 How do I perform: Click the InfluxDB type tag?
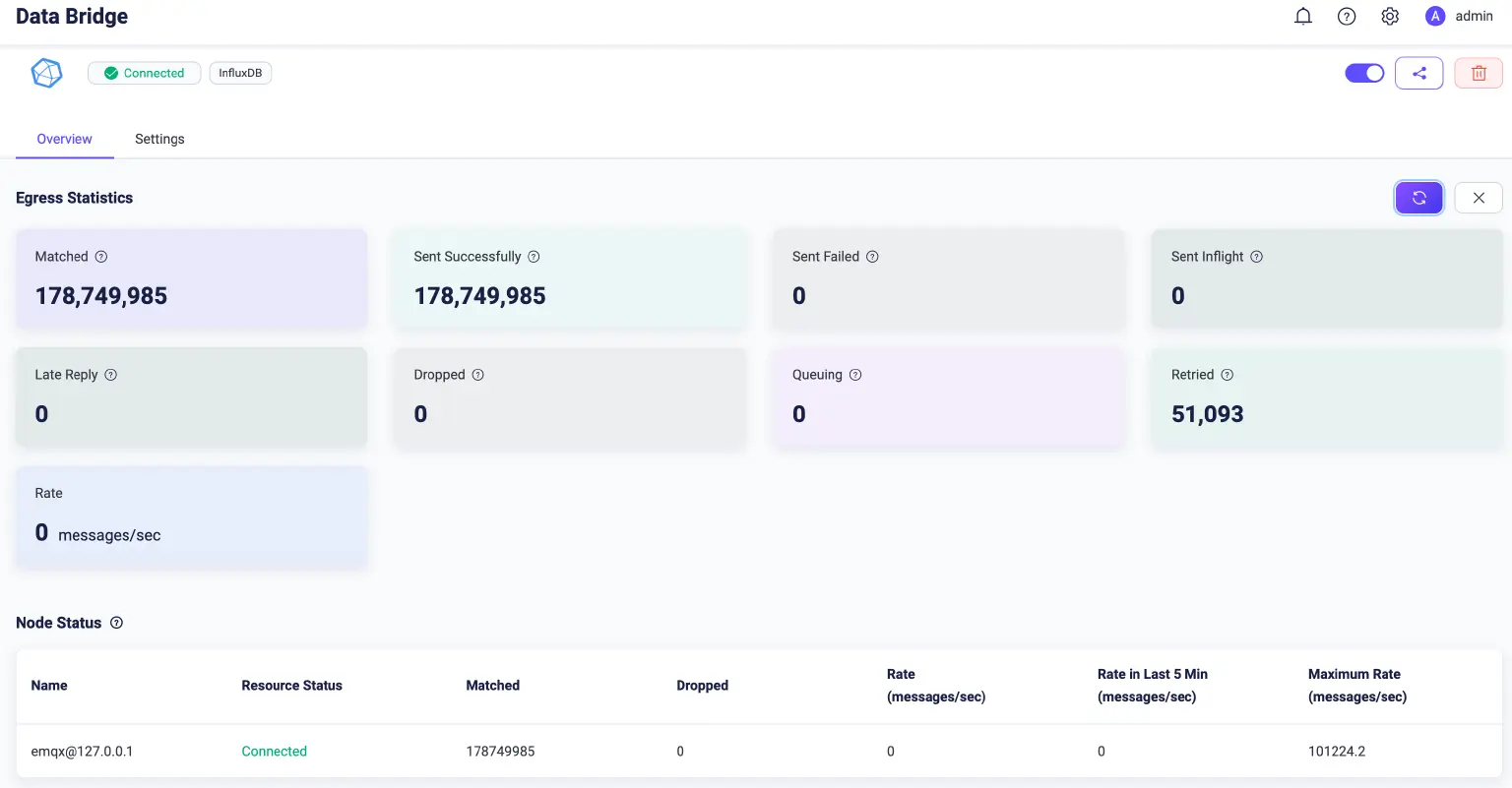(240, 73)
